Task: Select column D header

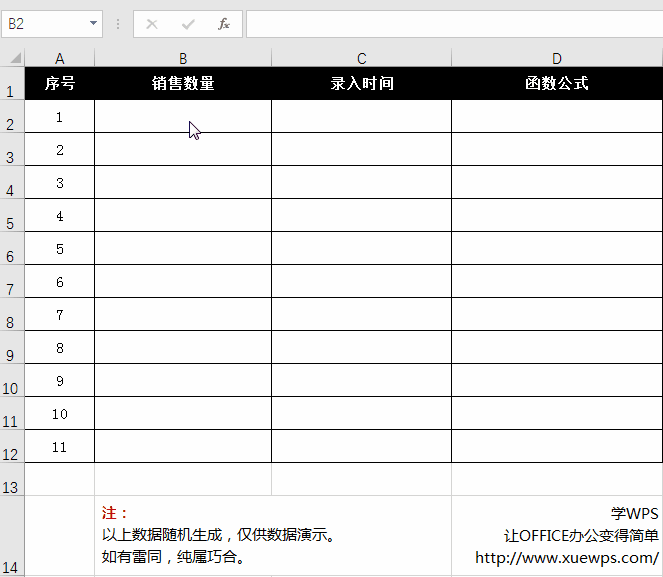Action: pyautogui.click(x=556, y=58)
